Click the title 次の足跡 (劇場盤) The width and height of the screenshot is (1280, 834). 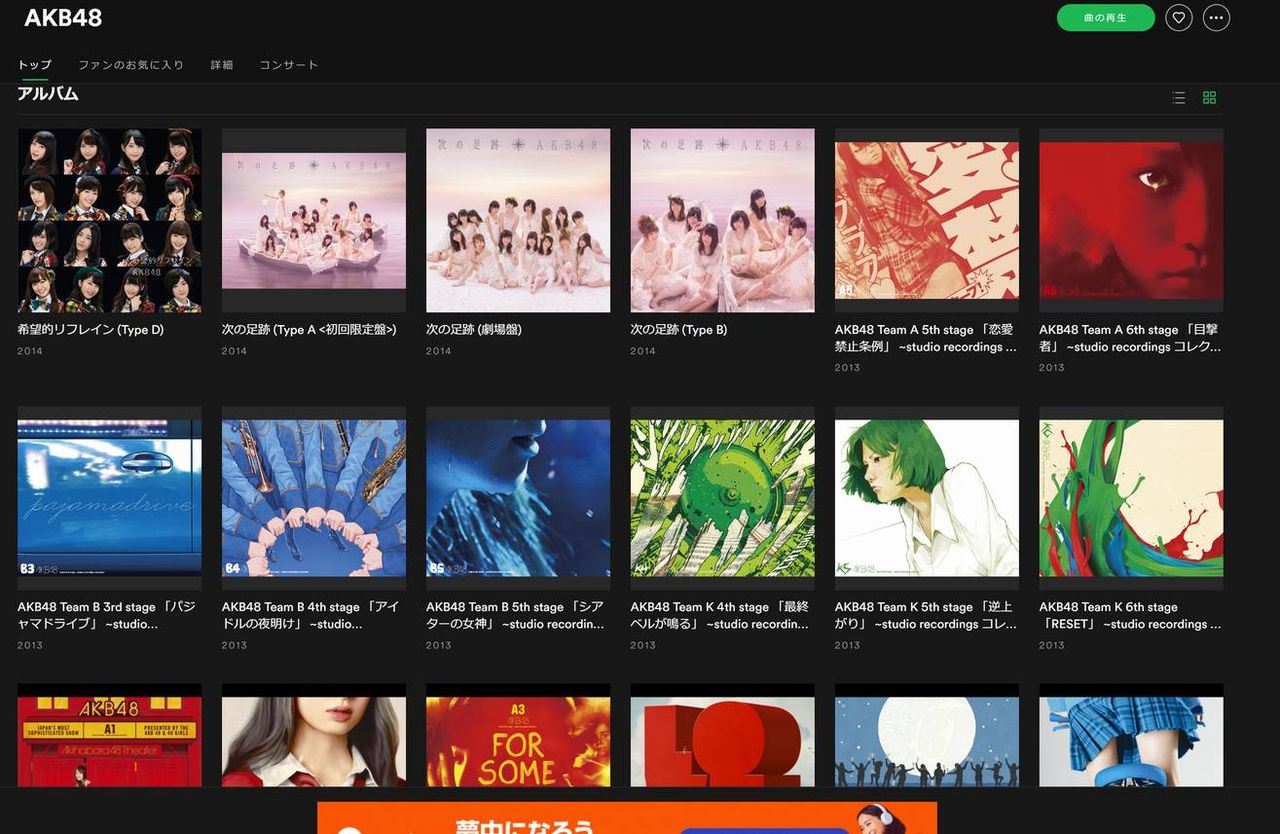[x=474, y=330]
